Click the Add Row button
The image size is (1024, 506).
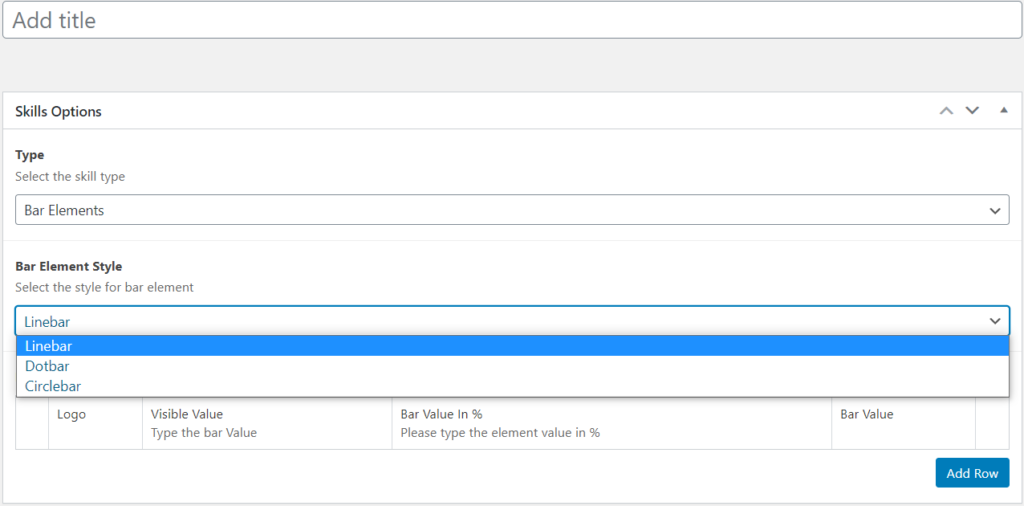pyautogui.click(x=972, y=473)
